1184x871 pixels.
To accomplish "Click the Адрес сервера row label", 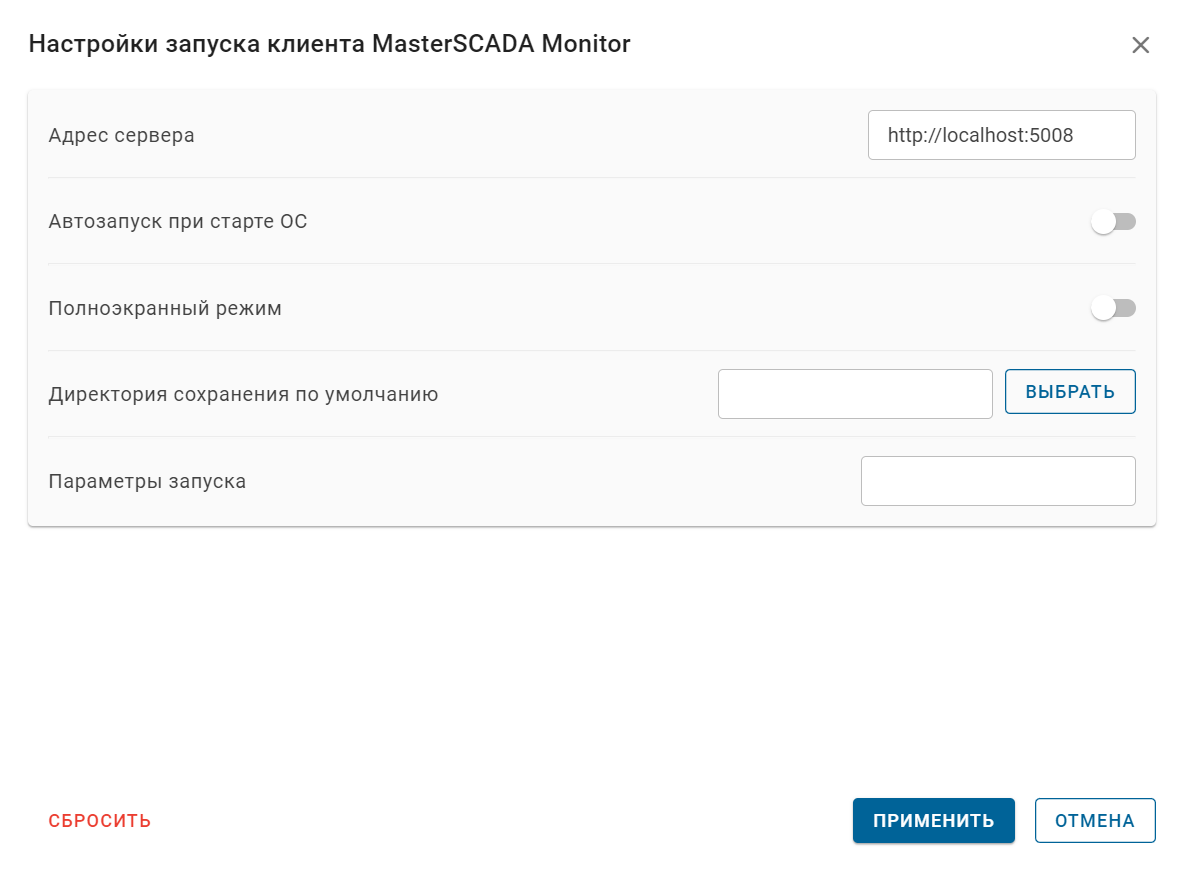I will point(120,134).
